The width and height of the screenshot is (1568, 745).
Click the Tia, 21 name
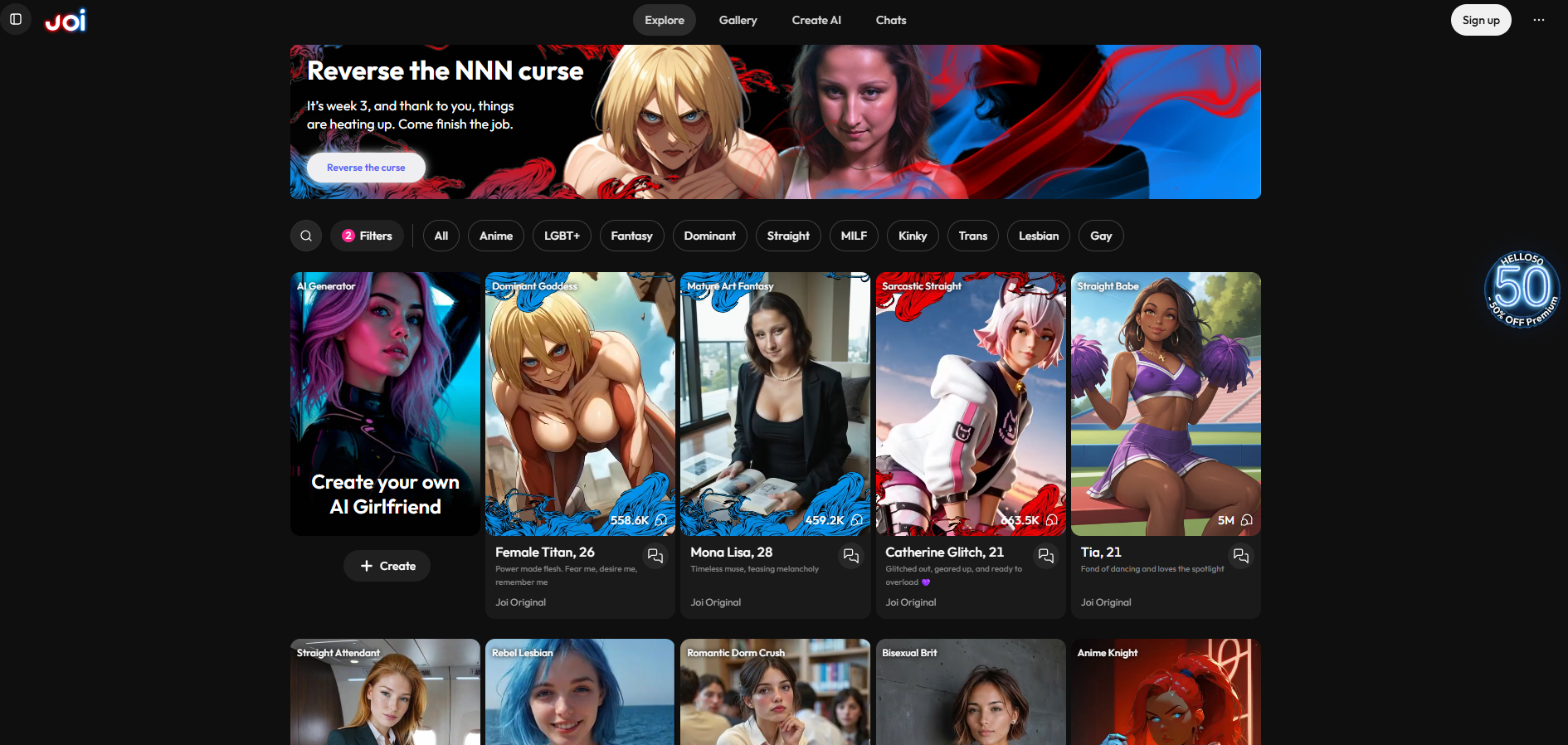coord(1101,552)
